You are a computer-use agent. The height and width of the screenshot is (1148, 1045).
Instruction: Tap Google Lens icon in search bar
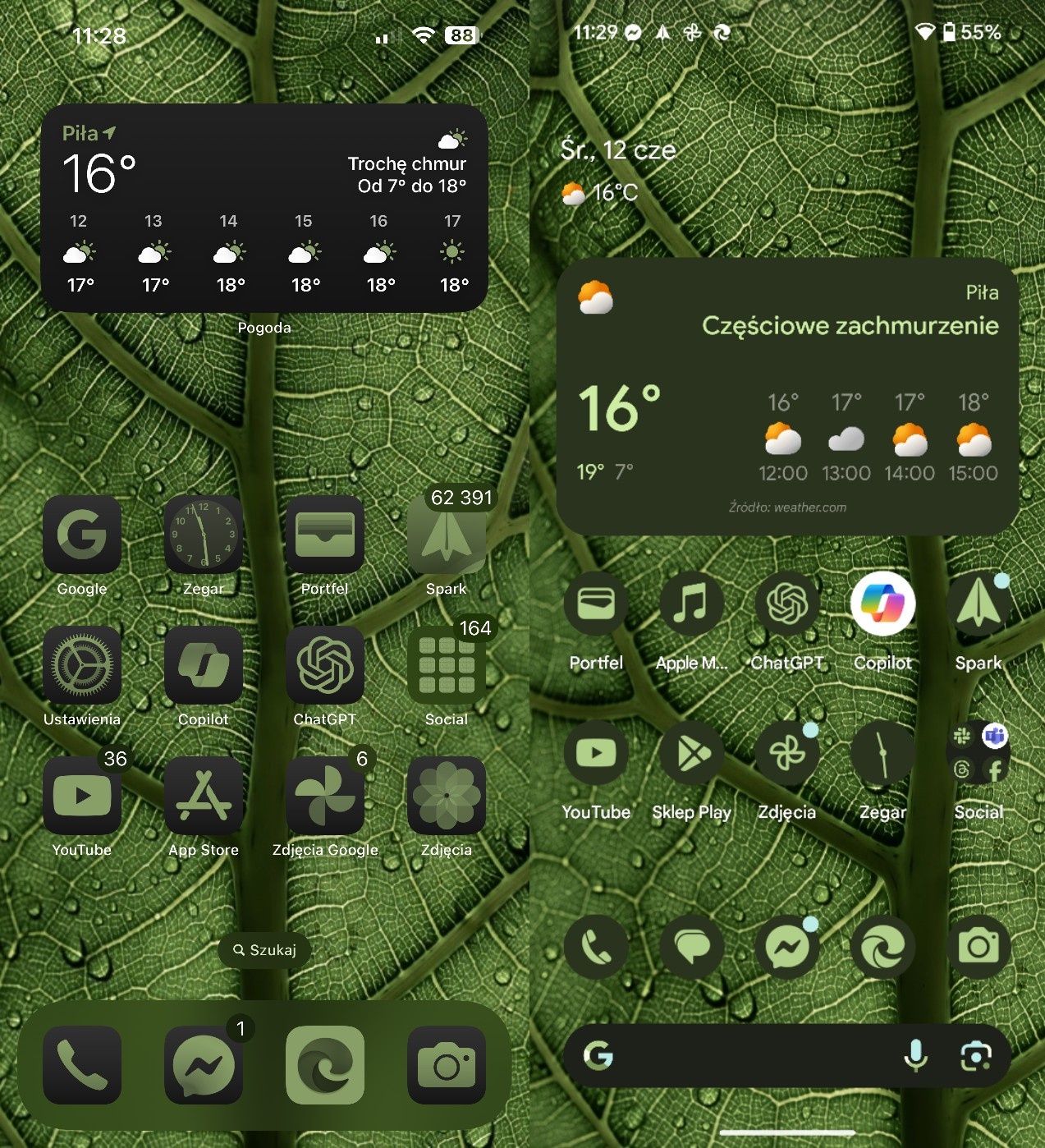[975, 1056]
